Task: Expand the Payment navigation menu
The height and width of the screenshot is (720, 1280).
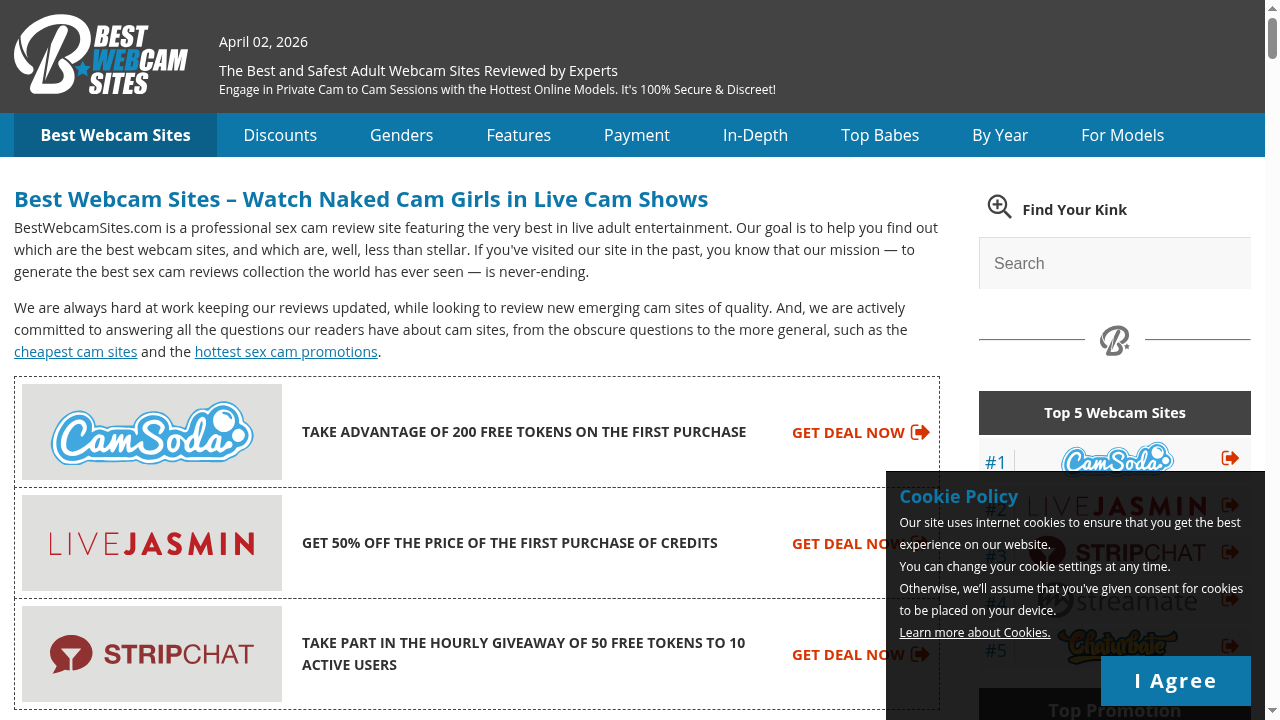Action: (636, 135)
